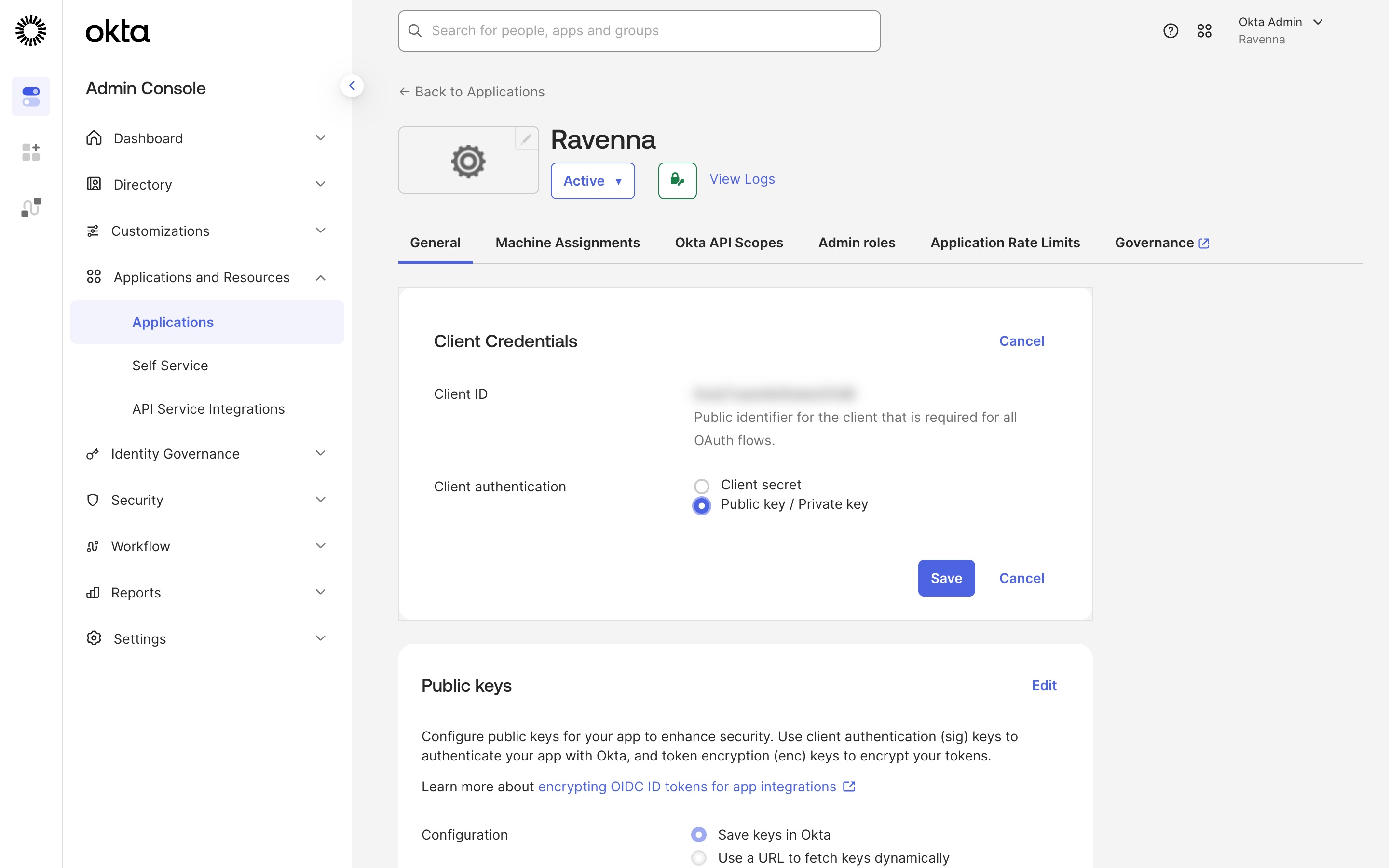Image resolution: width=1389 pixels, height=868 pixels.
Task: Save the Client Credentials changes
Action: [x=946, y=578]
